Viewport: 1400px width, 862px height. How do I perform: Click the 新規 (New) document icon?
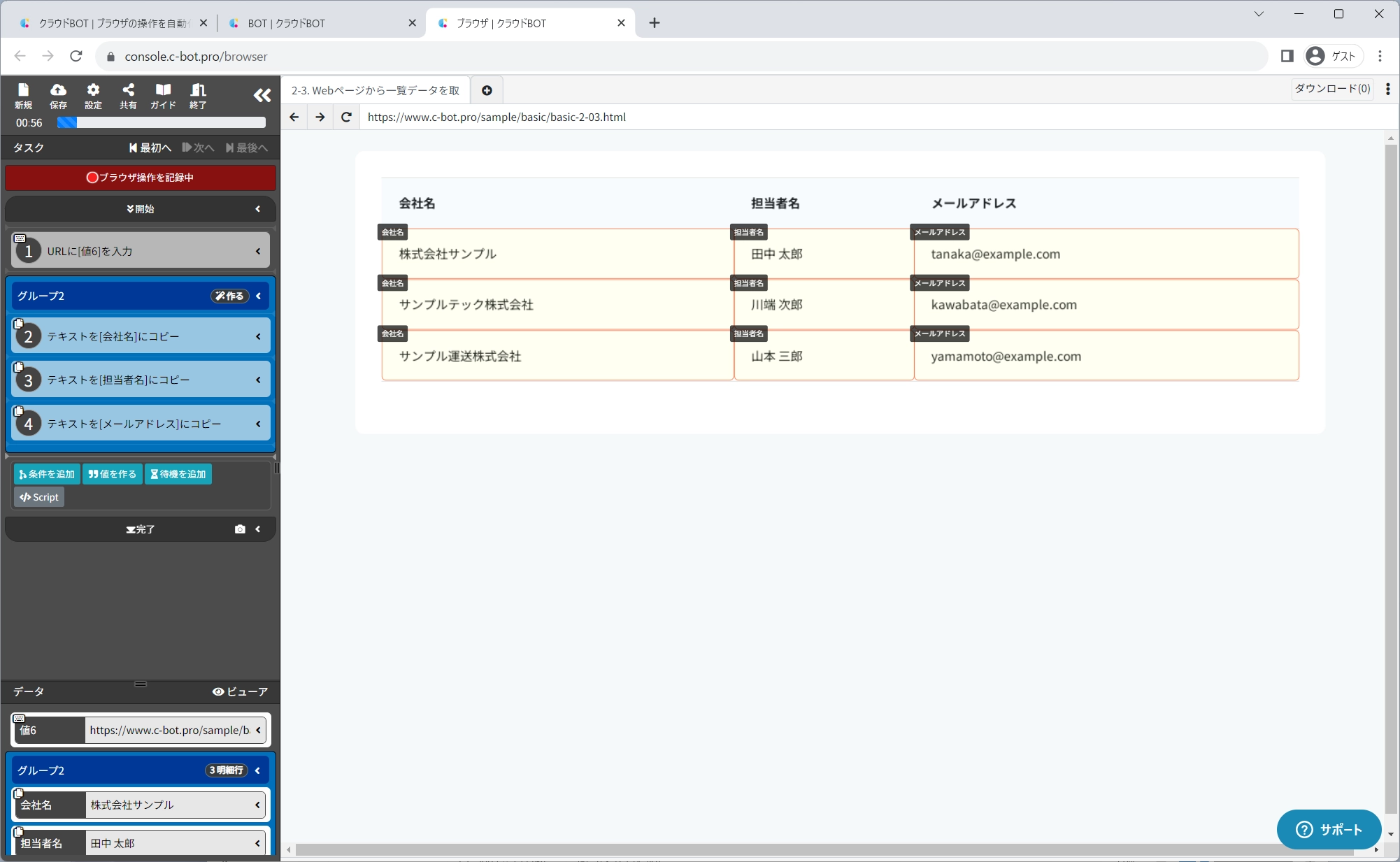[23, 96]
